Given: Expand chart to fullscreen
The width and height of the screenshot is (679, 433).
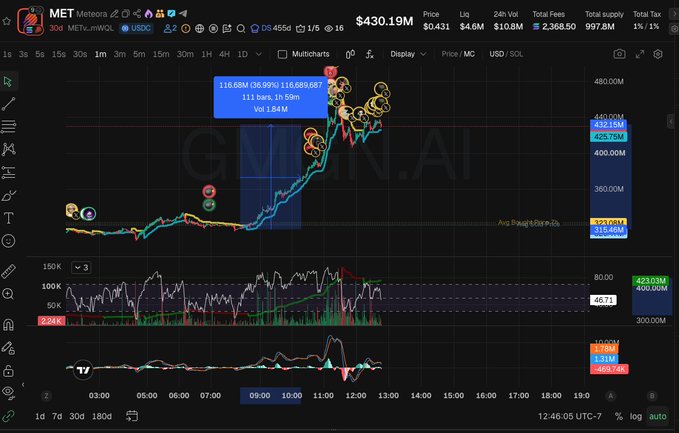Looking at the screenshot, I should [640, 54].
